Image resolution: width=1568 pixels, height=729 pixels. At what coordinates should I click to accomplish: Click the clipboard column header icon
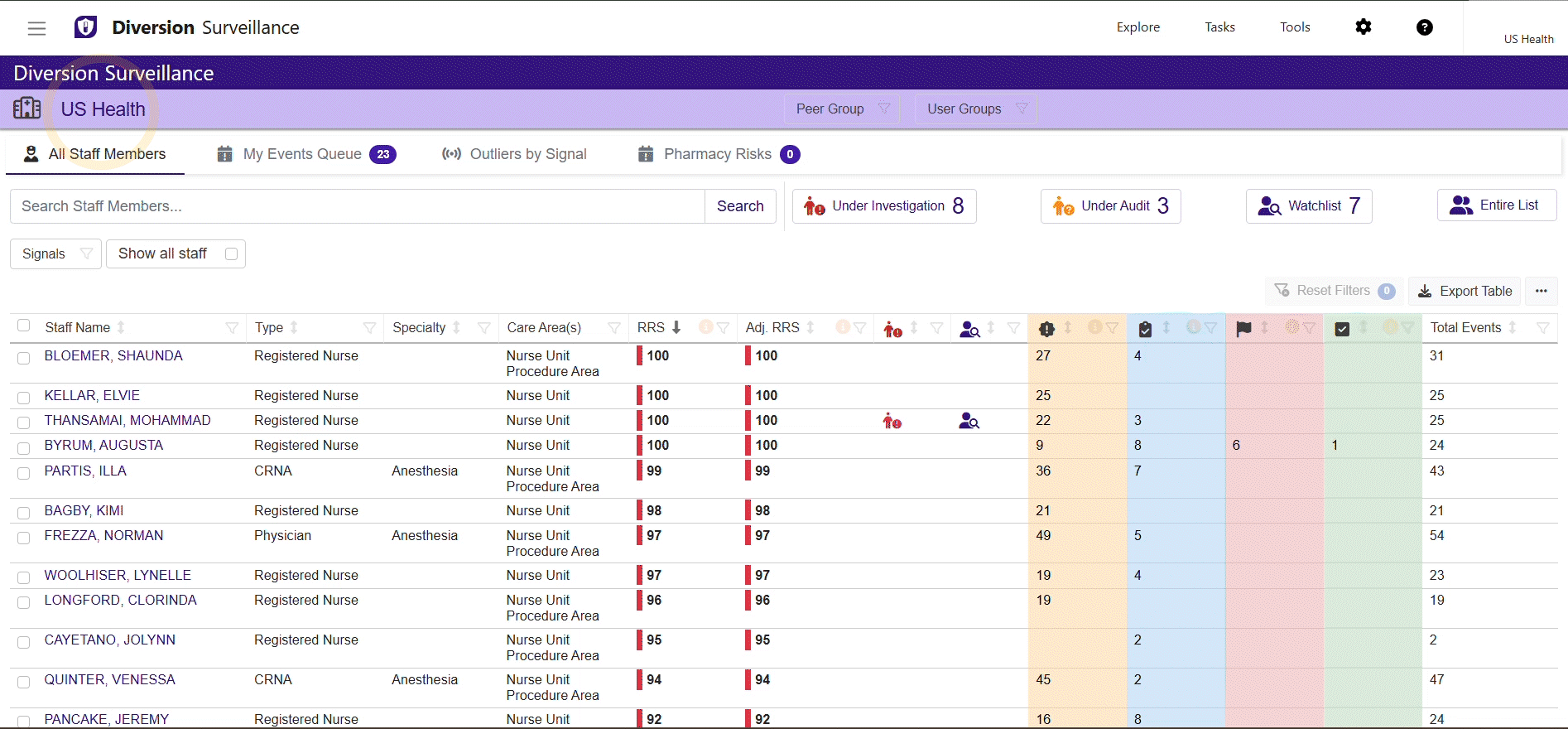click(1145, 329)
